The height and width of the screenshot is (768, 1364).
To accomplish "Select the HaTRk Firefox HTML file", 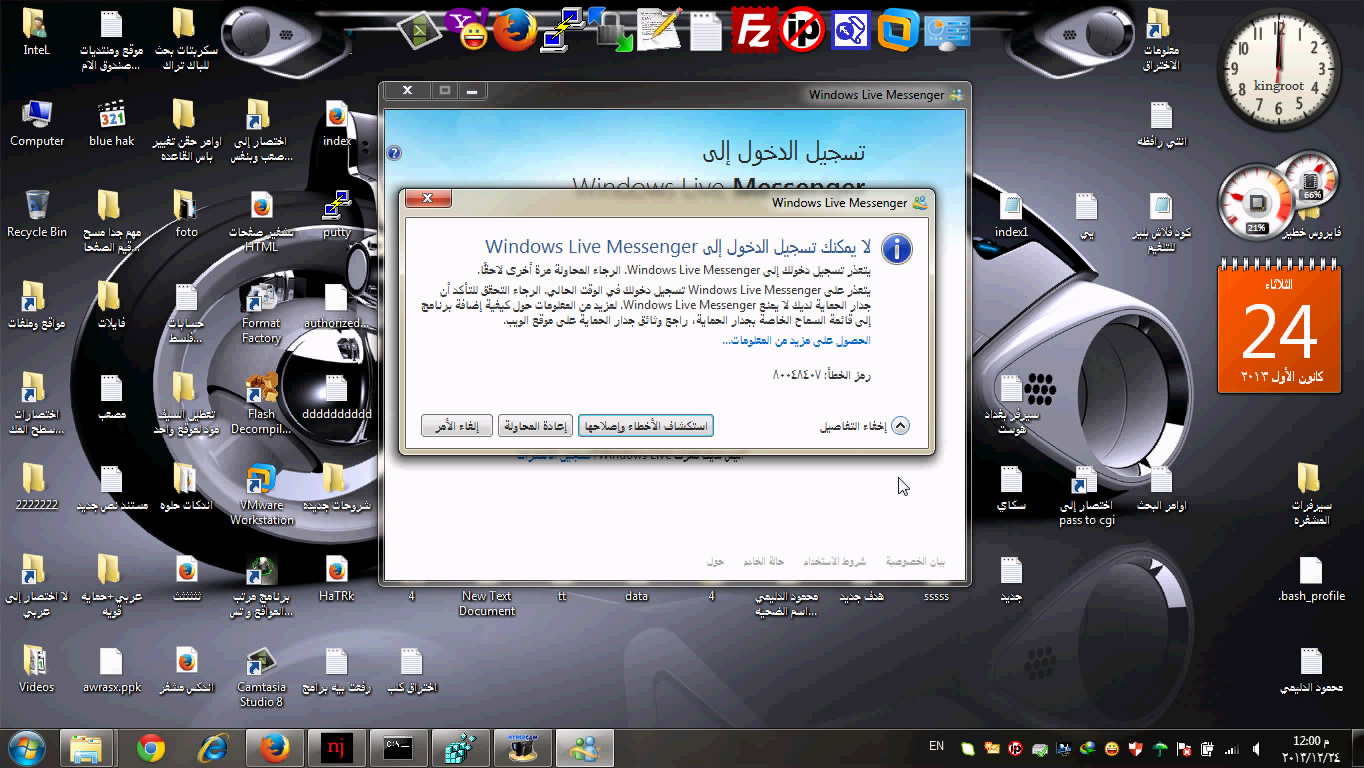I will click(337, 579).
